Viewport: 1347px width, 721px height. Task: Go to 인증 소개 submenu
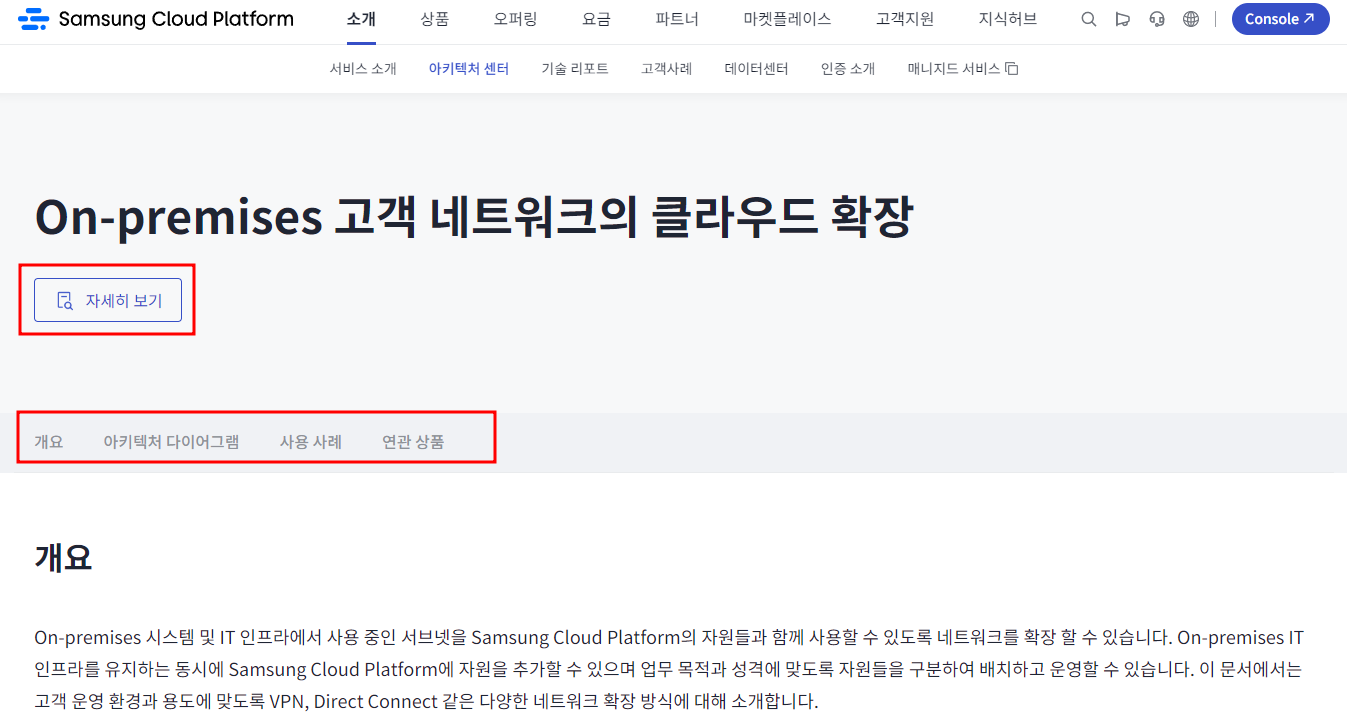848,69
